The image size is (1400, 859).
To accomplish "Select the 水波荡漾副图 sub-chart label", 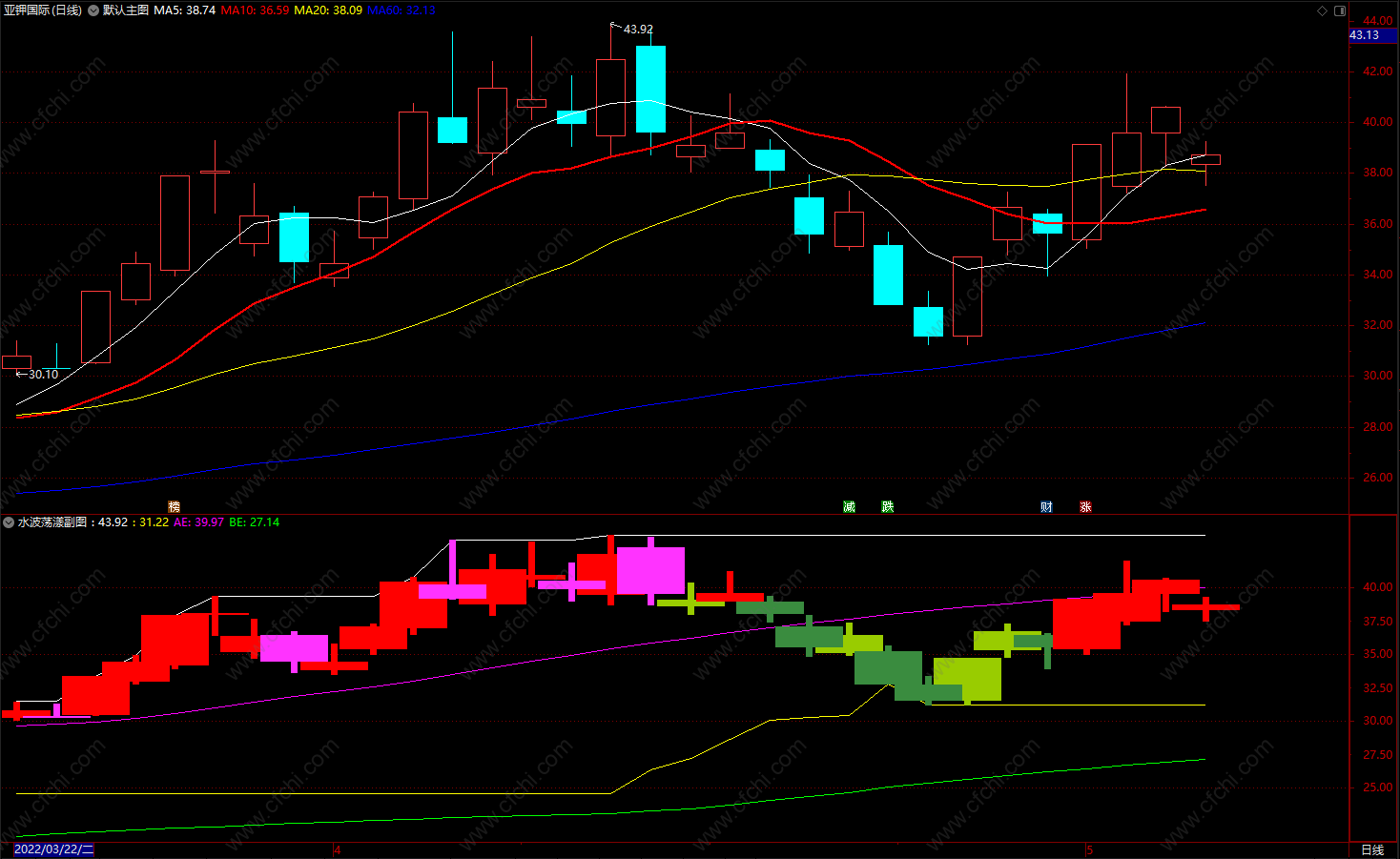I will (x=52, y=522).
